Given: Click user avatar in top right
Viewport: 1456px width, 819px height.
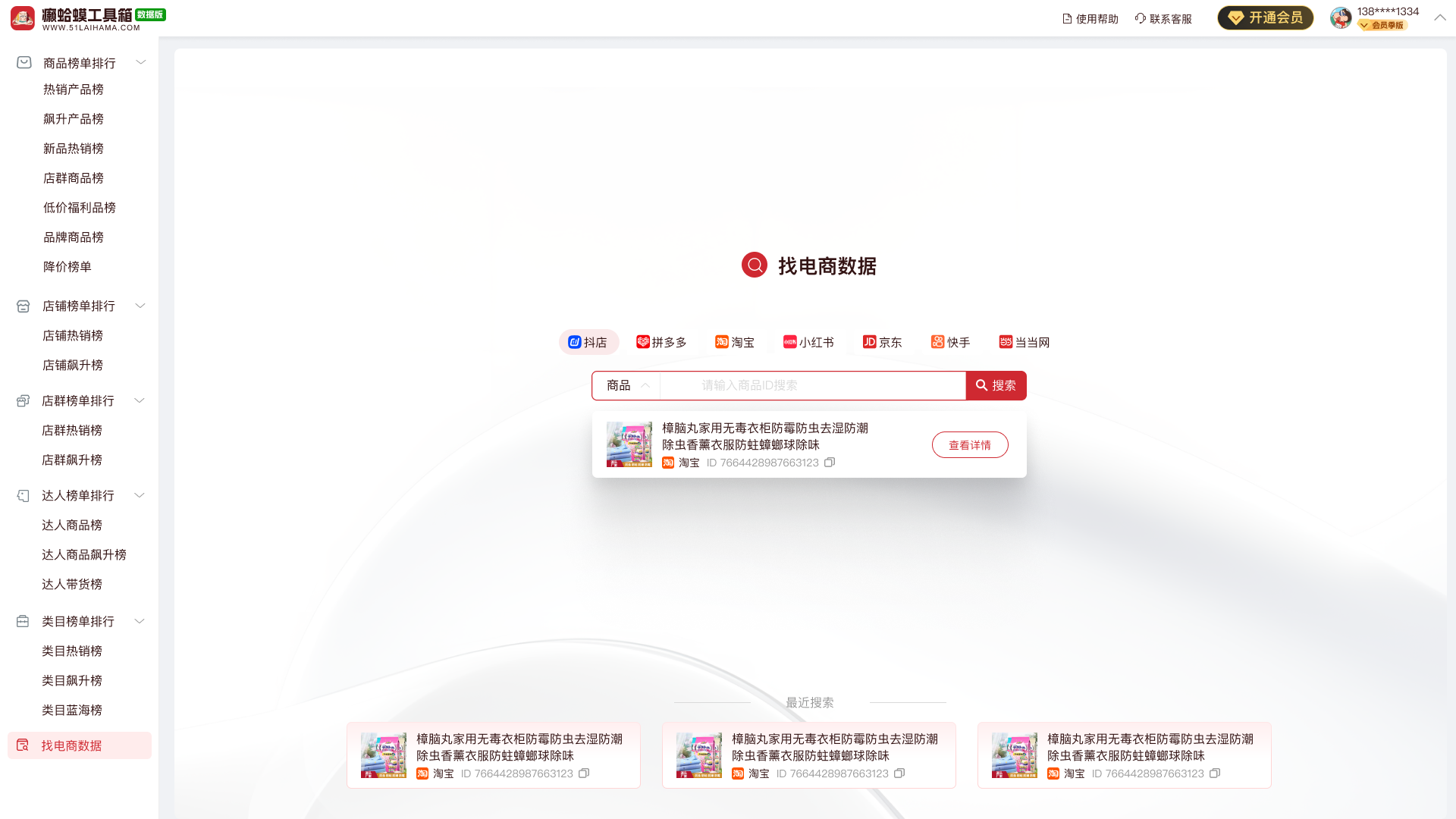Looking at the screenshot, I should [1341, 18].
